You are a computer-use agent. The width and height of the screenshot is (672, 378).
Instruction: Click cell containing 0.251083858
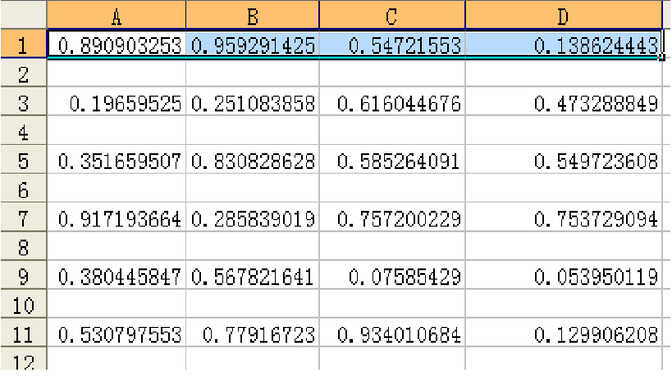252,103
